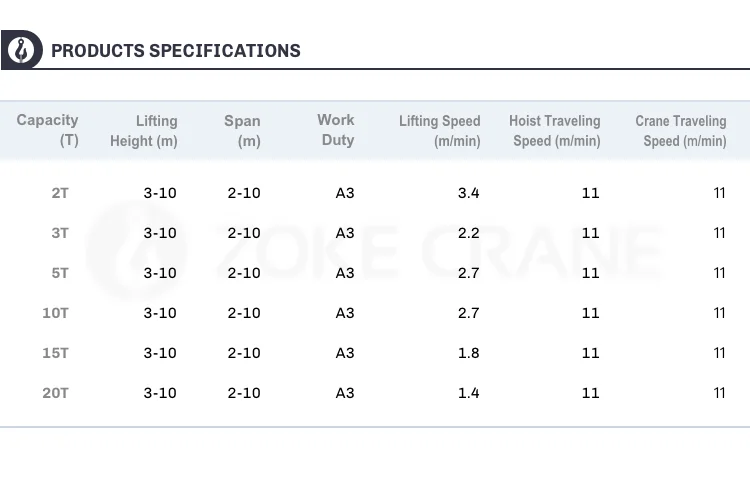Click the 20T capacity row label
The height and width of the screenshot is (490, 750).
pyautogui.click(x=56, y=393)
